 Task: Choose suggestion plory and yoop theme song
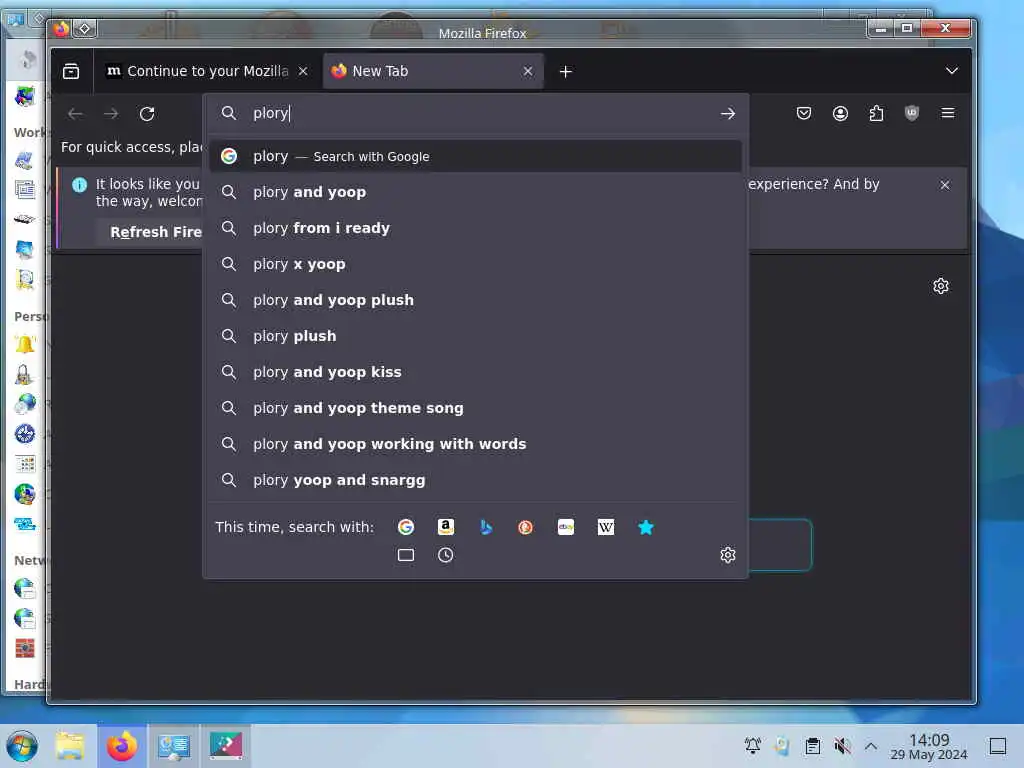tap(475, 408)
